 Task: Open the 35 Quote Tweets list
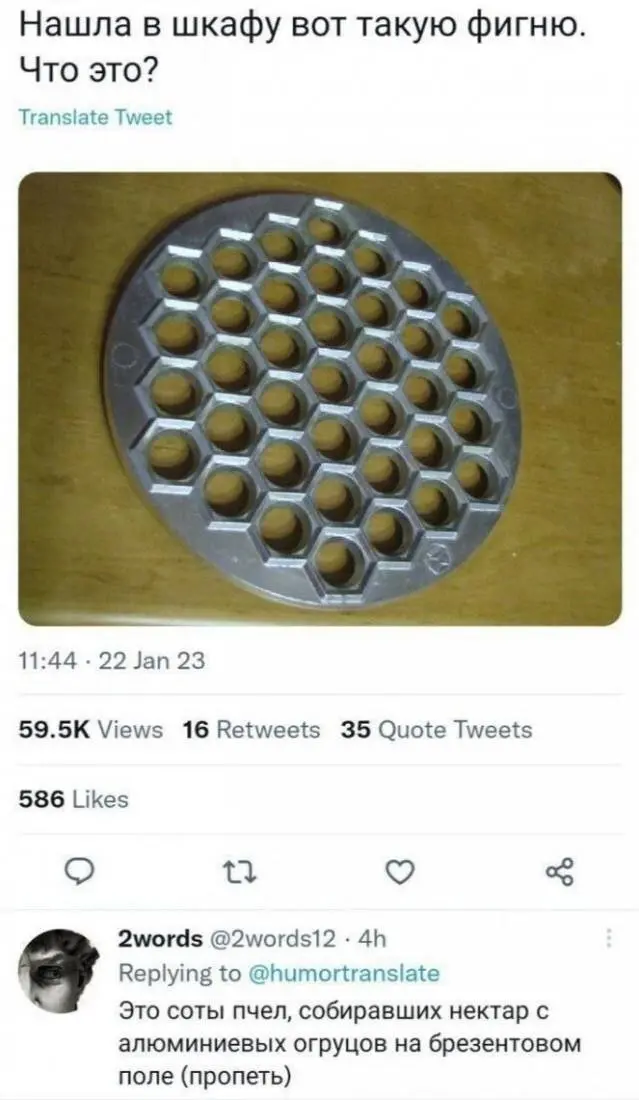point(437,730)
